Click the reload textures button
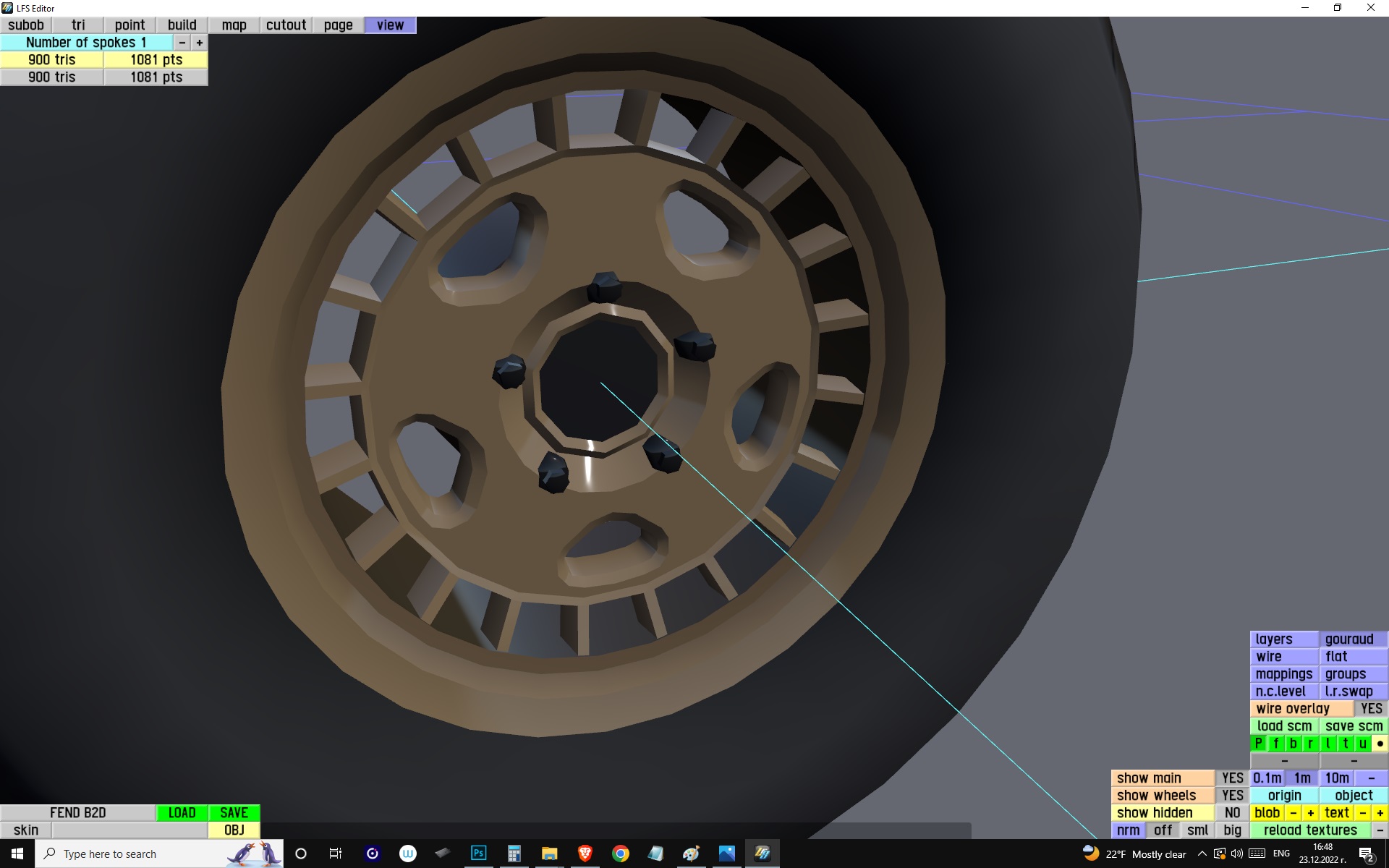Screen dimensions: 1389x868 point(1309,830)
